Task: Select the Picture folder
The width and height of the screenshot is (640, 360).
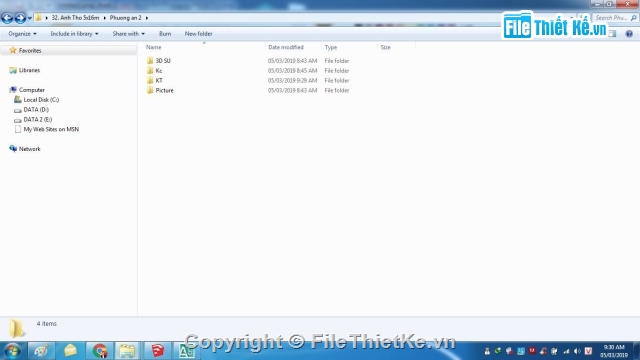Action: point(164,91)
